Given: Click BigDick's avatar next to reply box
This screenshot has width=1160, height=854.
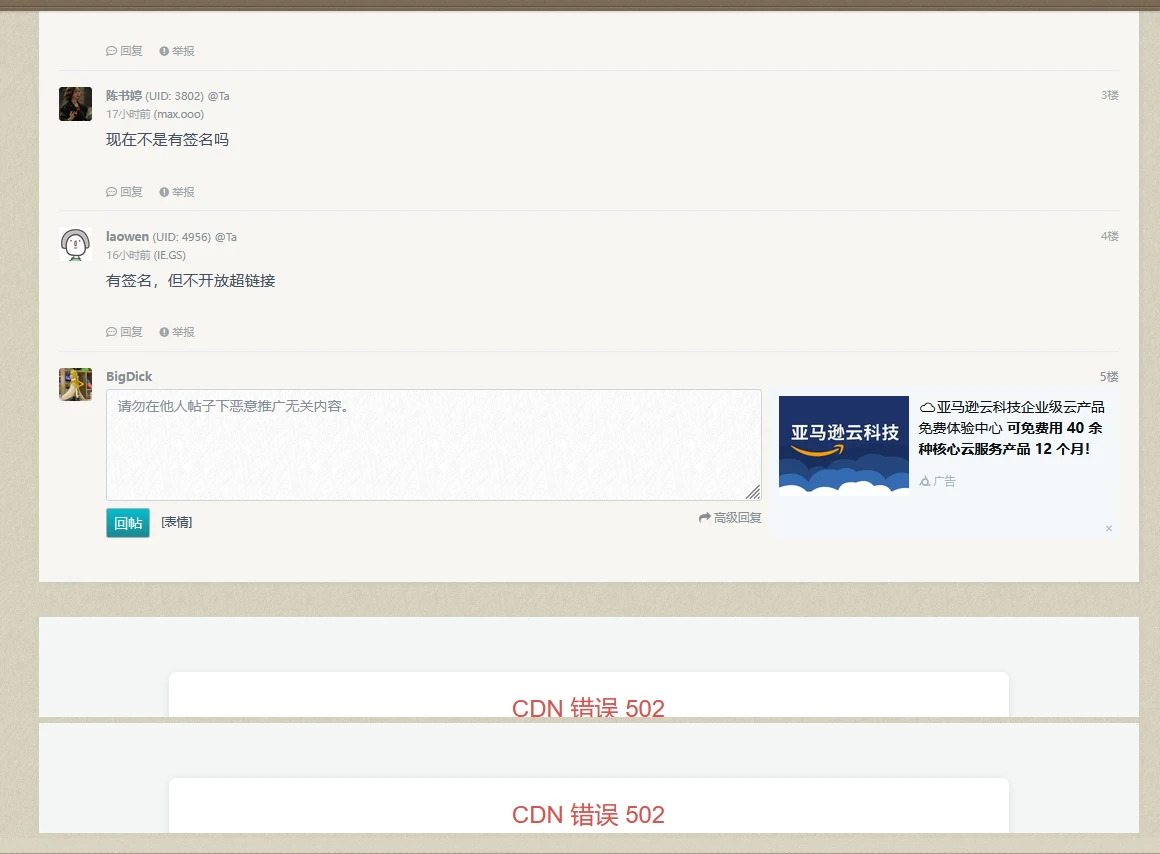Looking at the screenshot, I should (75, 384).
